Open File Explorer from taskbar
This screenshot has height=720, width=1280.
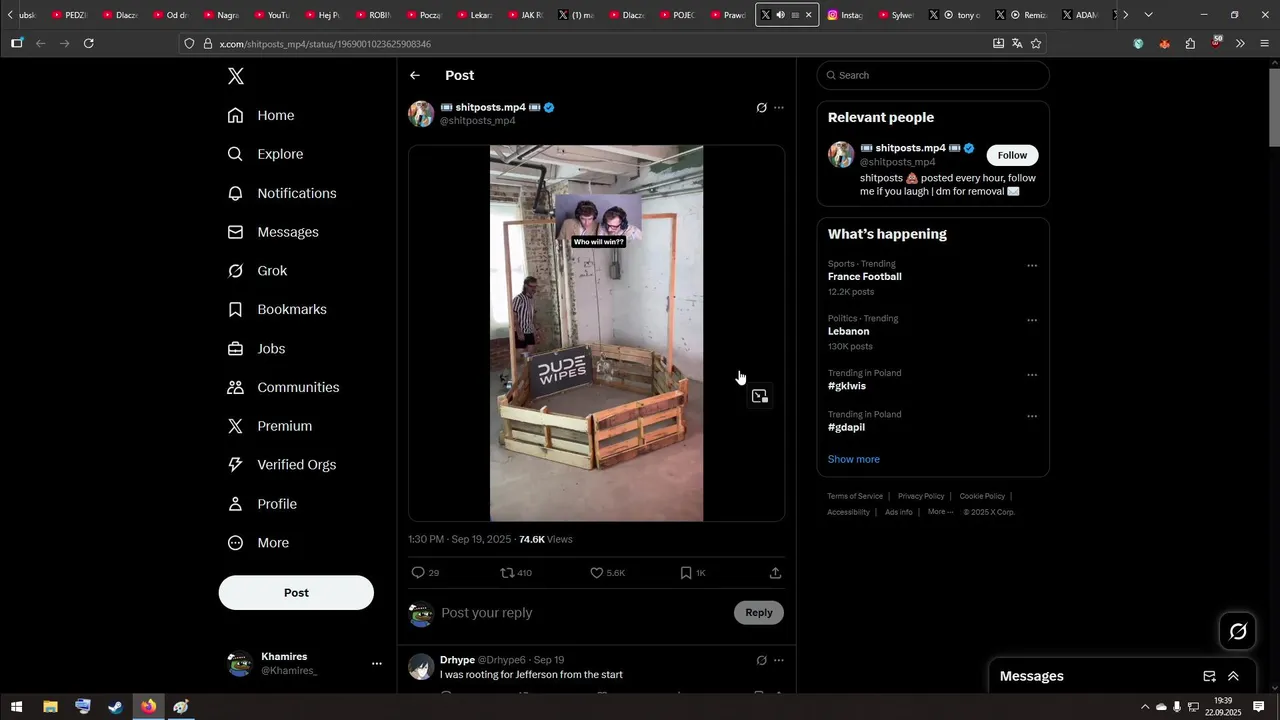click(50, 707)
